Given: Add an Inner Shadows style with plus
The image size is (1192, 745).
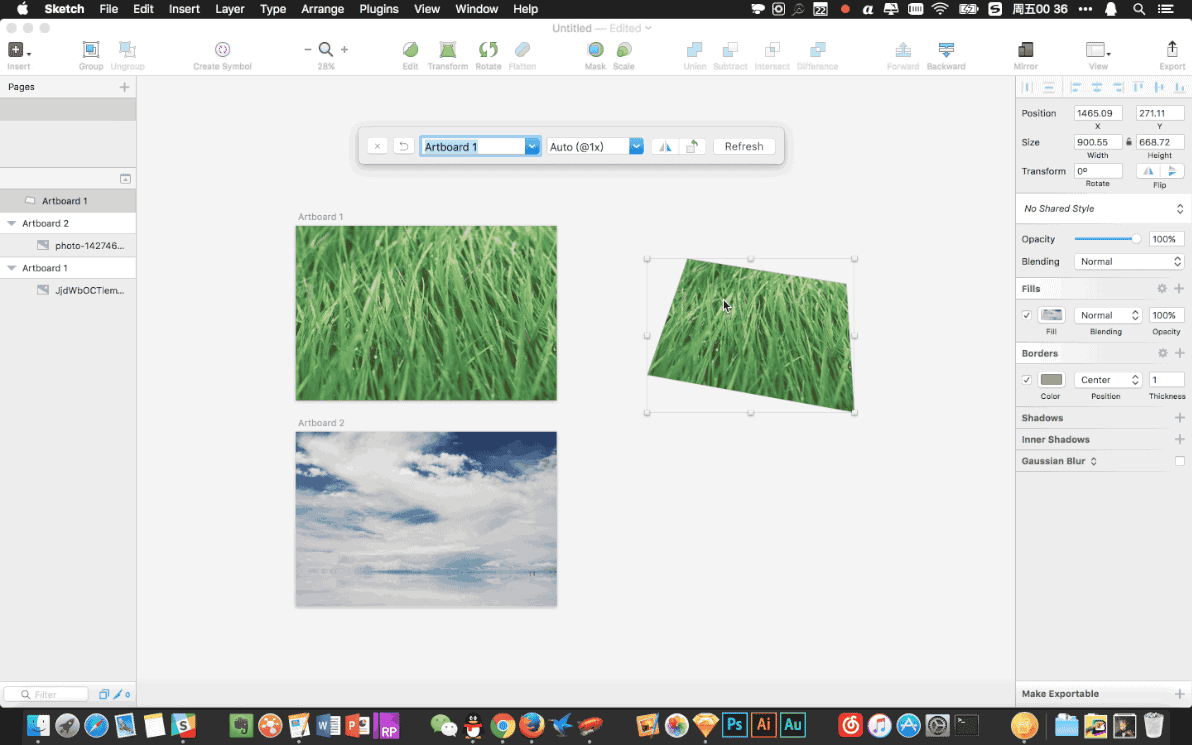Looking at the screenshot, I should pyautogui.click(x=1179, y=439).
